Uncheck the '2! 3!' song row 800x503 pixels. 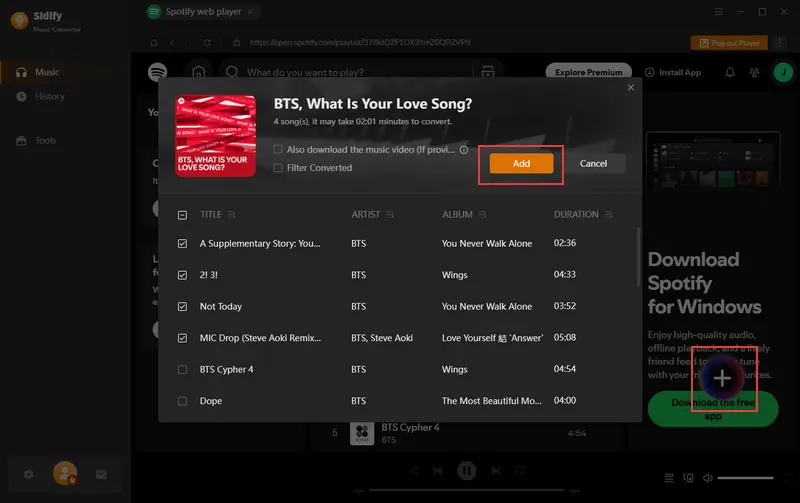(x=182, y=275)
